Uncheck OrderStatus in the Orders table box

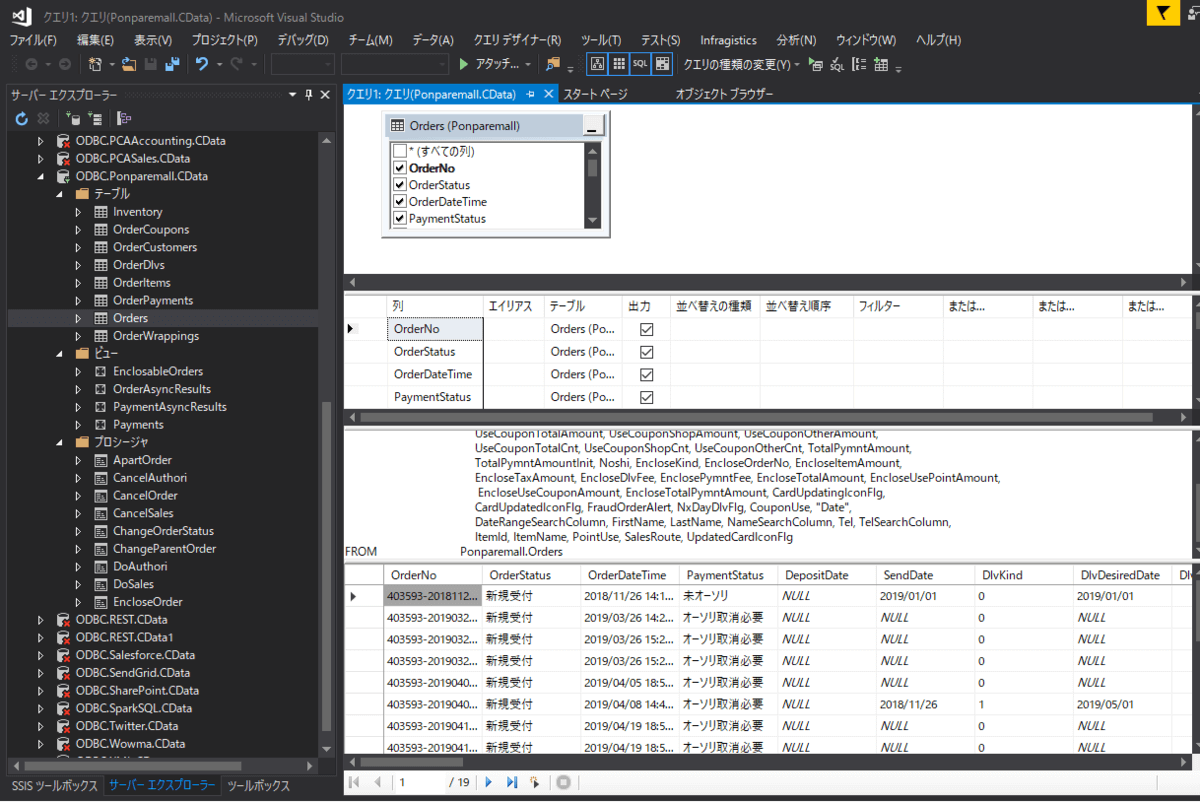pos(400,185)
